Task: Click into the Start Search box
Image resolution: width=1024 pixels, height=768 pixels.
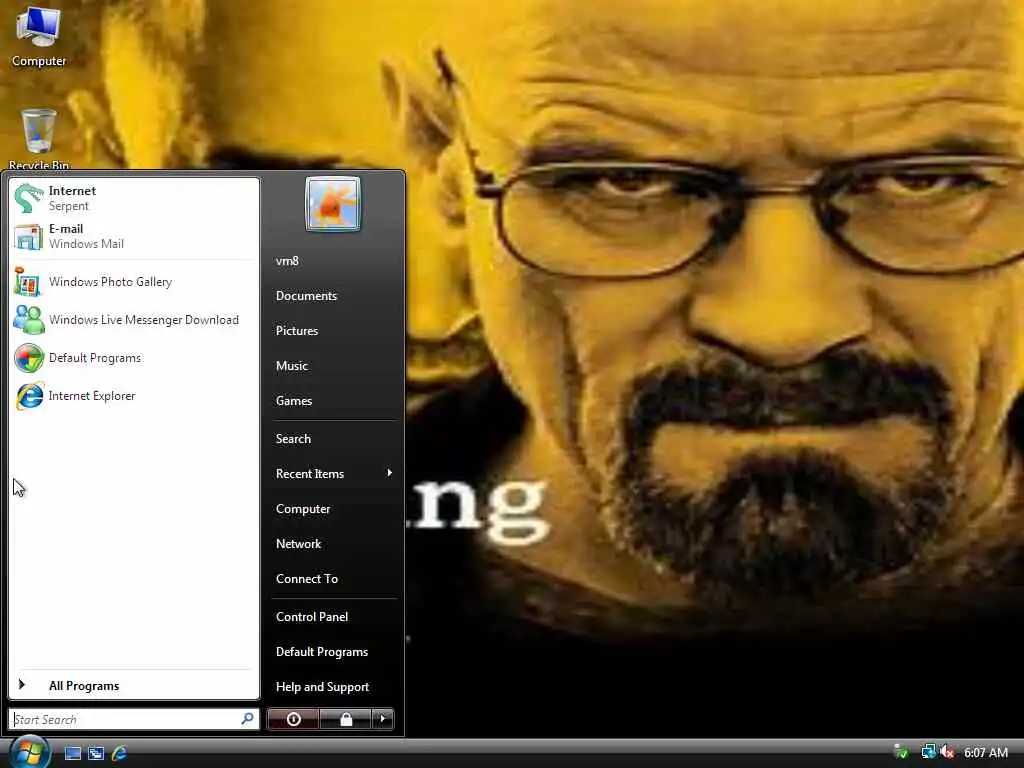Action: (x=134, y=720)
